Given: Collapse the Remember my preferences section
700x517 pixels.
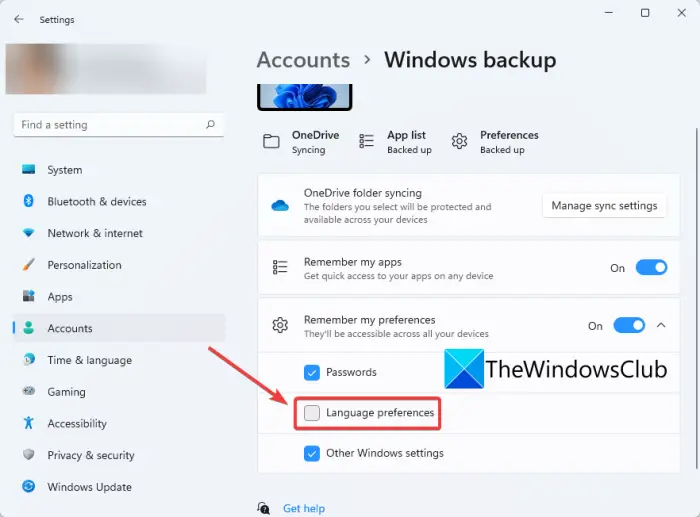Looking at the screenshot, I should point(661,325).
